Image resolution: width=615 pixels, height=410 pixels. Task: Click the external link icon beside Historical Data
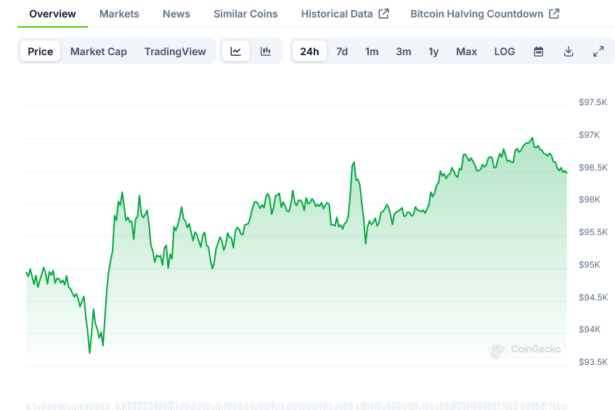(x=383, y=14)
